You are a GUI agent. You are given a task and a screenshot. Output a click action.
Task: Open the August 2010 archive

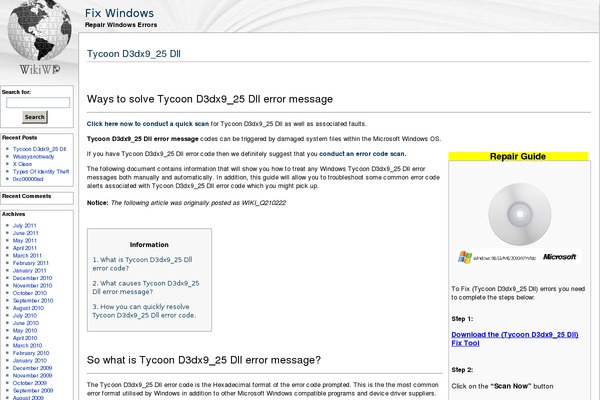[x=28, y=308]
